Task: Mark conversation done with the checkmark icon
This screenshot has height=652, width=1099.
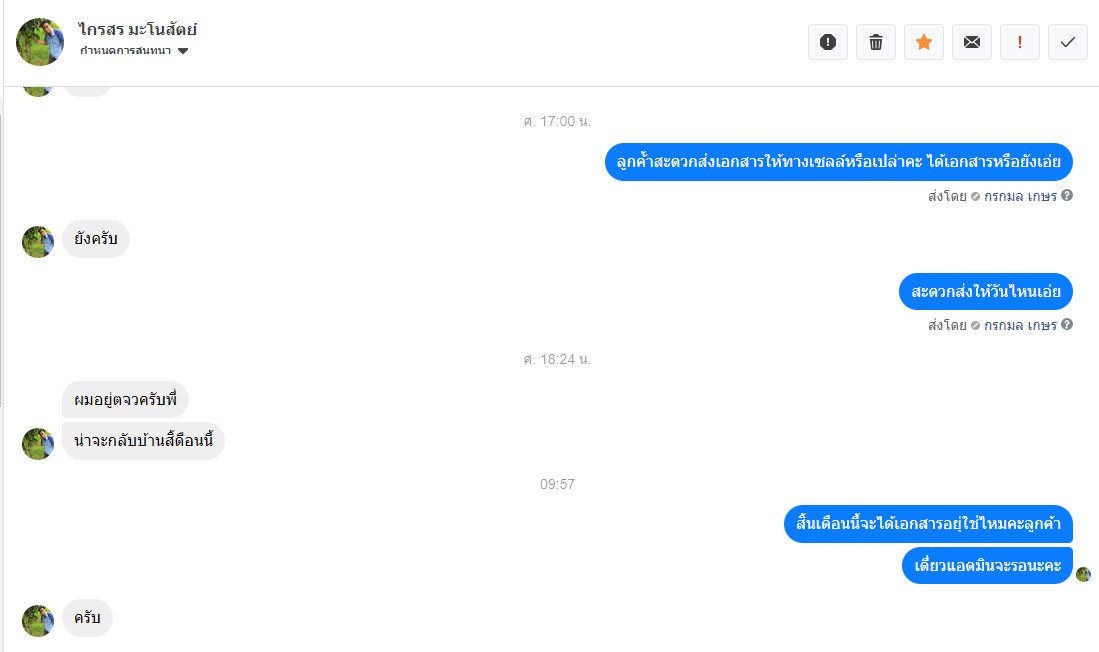Action: tap(1067, 42)
